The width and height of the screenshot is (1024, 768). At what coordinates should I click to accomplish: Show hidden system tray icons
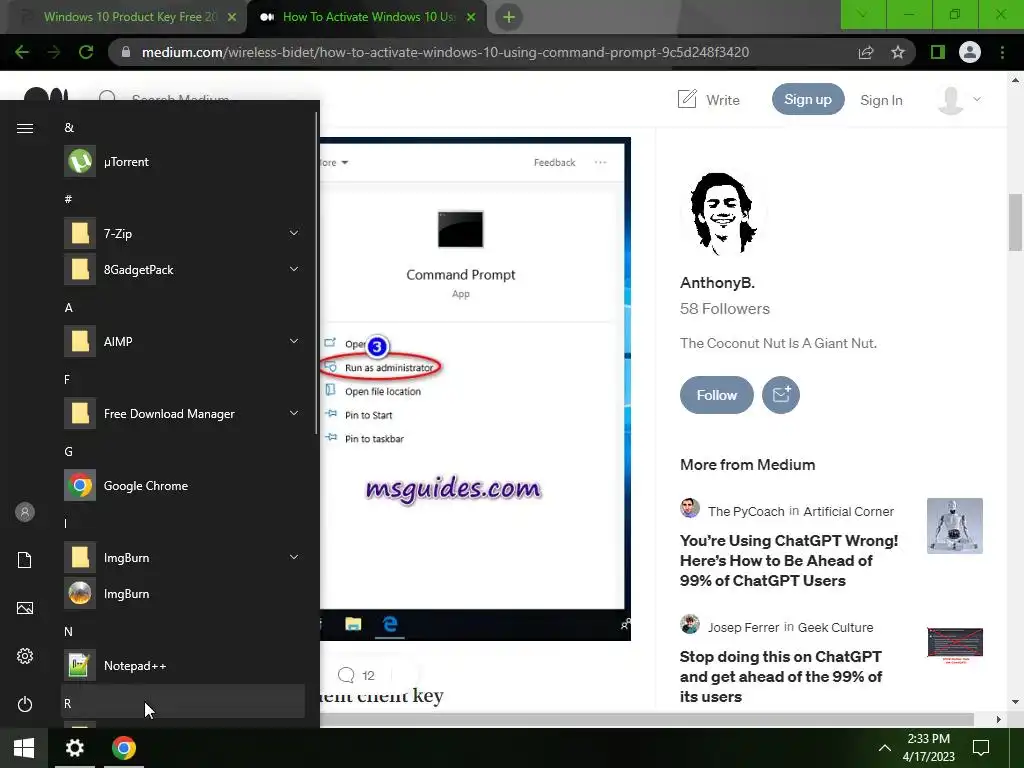tap(884, 748)
